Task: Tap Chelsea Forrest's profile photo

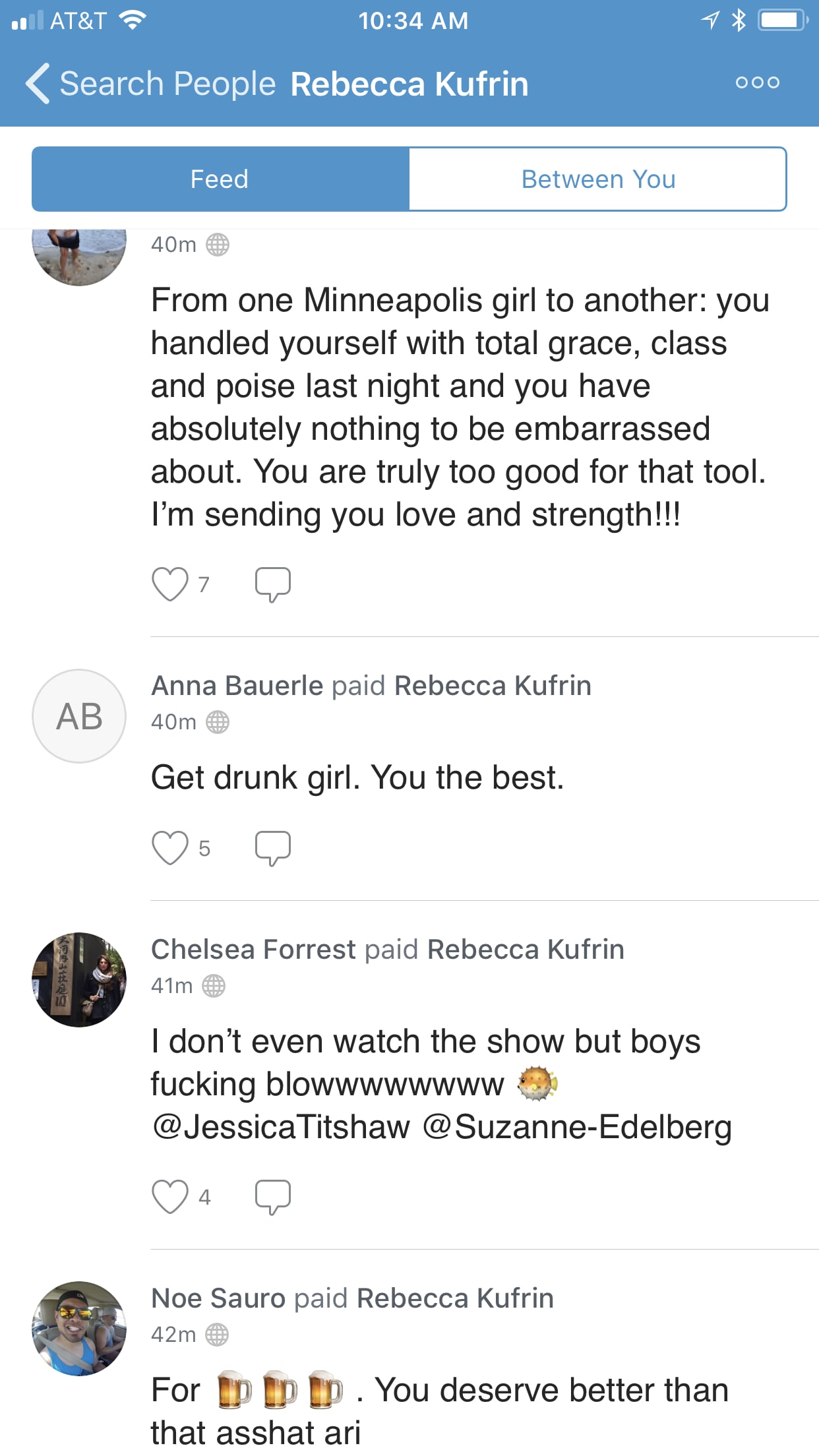Action: tap(79, 980)
